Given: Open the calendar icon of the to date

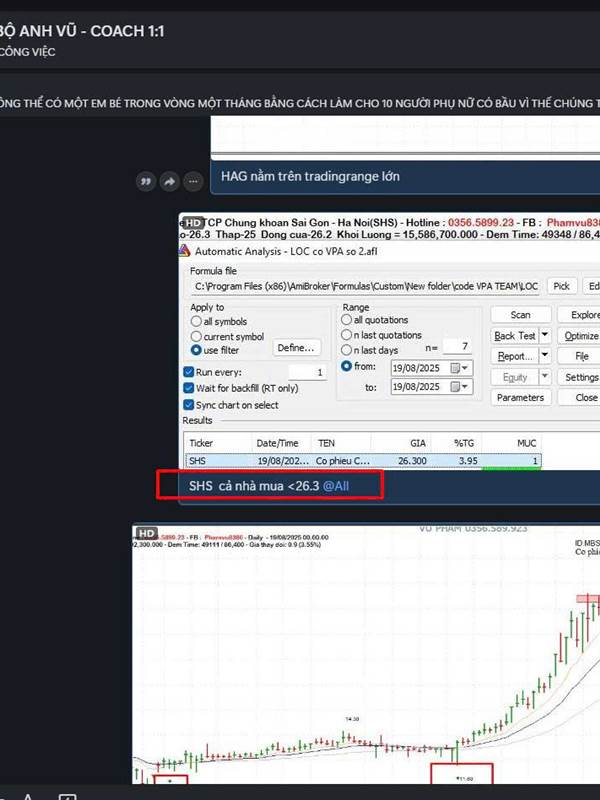Looking at the screenshot, I should point(455,387).
